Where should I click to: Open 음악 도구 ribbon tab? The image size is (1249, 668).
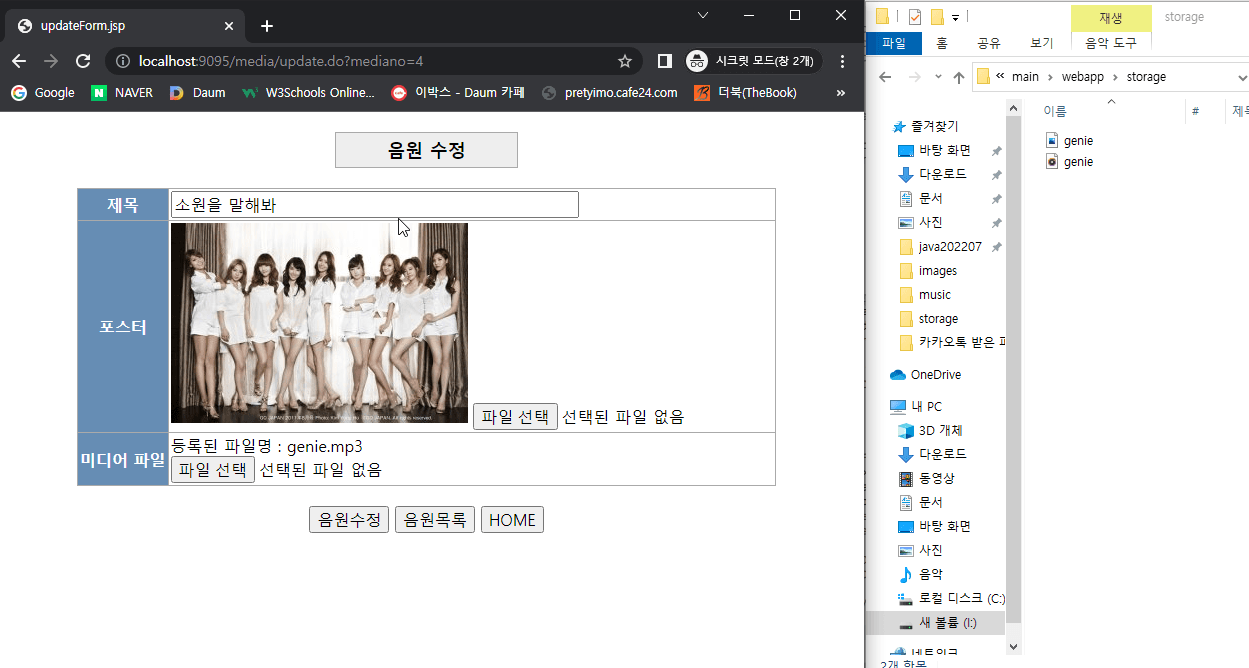coord(1110,43)
